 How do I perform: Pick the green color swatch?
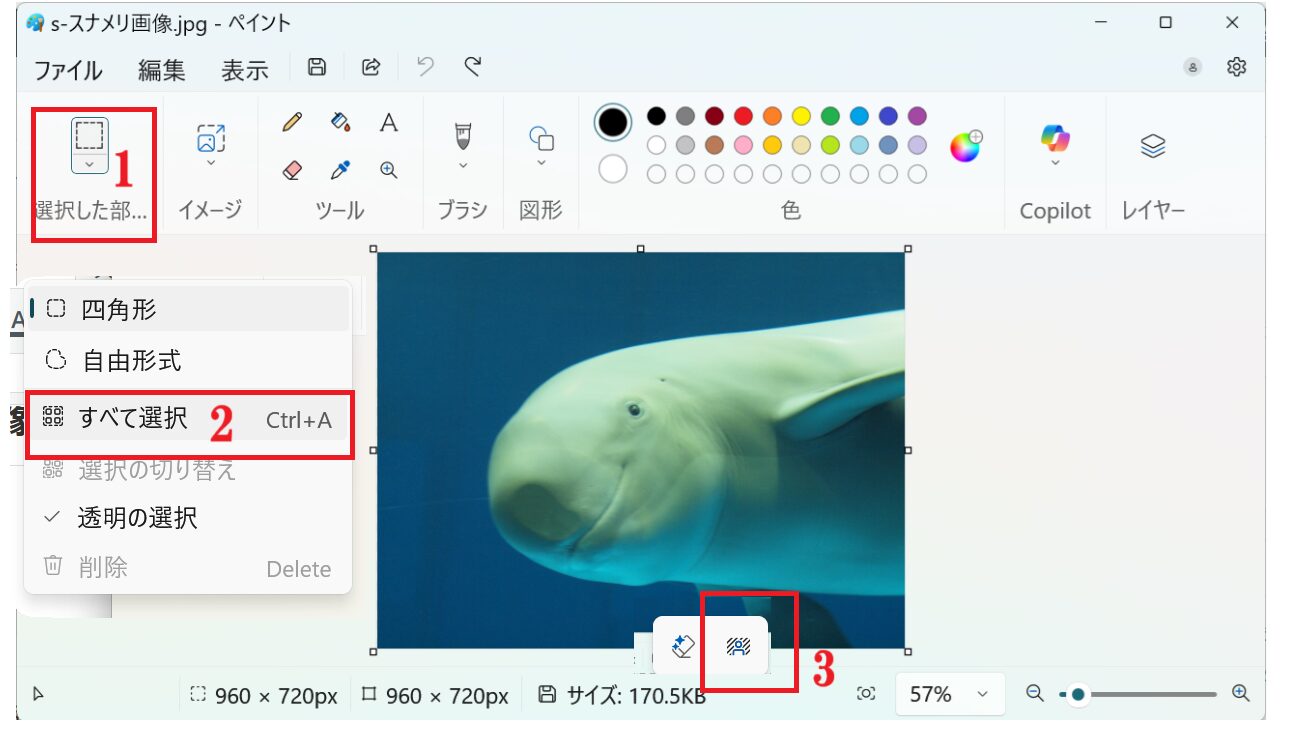pos(830,116)
